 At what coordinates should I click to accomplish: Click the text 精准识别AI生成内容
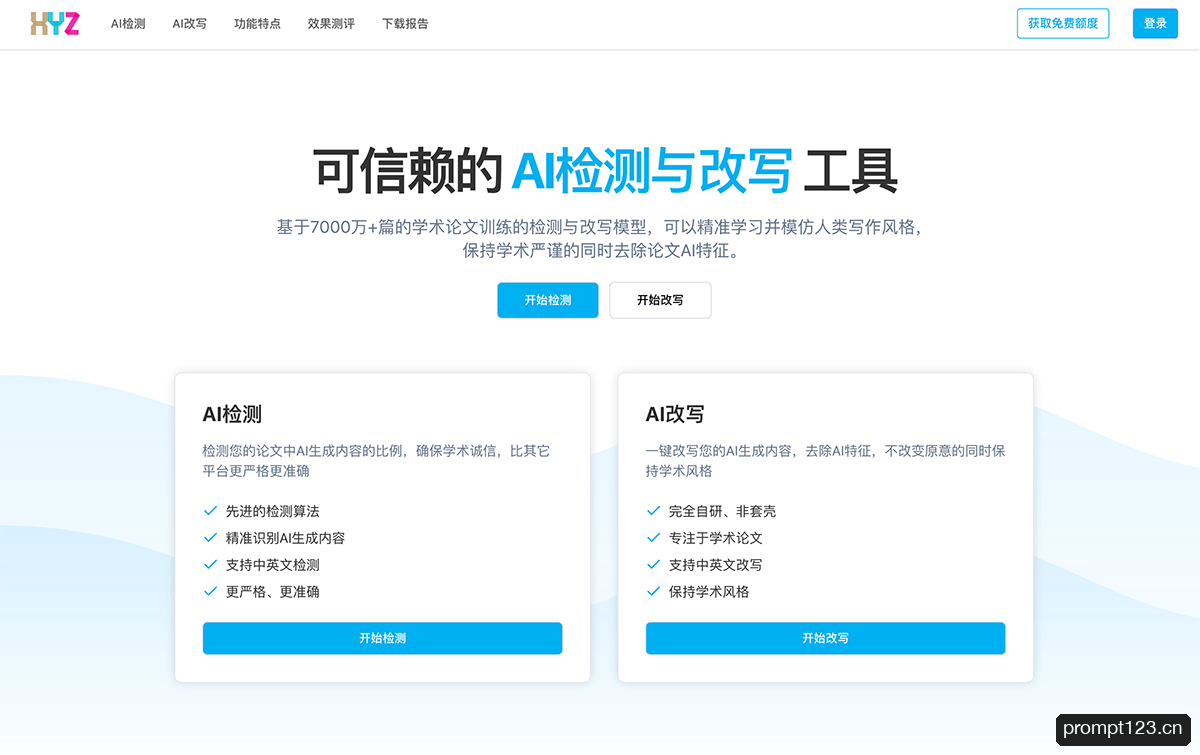285,538
